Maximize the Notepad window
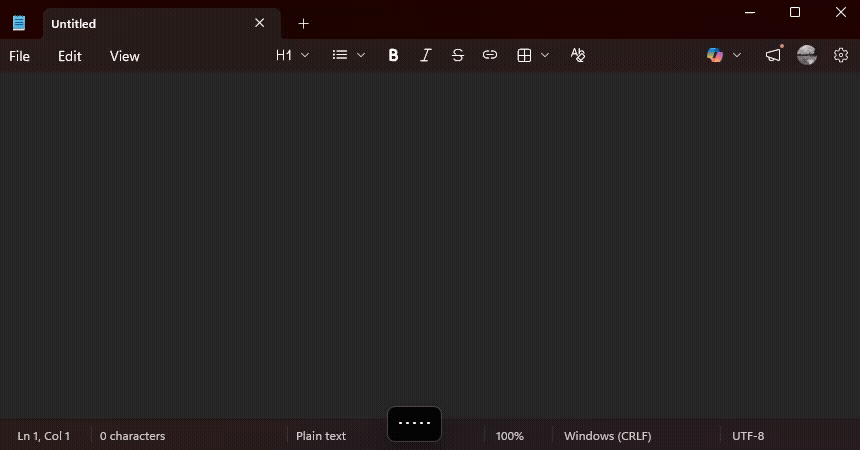The width and height of the screenshot is (860, 450). (795, 12)
